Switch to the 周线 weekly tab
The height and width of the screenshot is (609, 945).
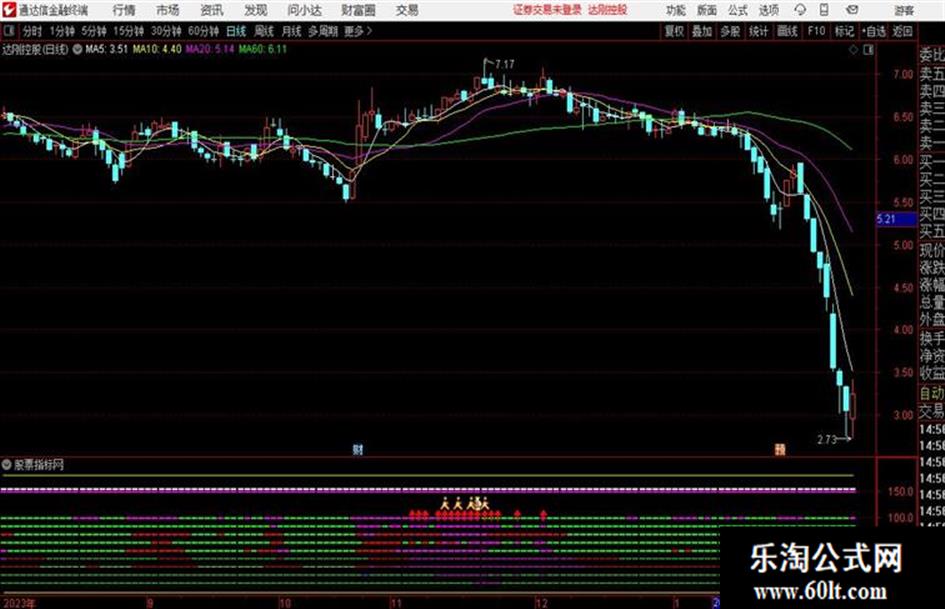(x=264, y=31)
